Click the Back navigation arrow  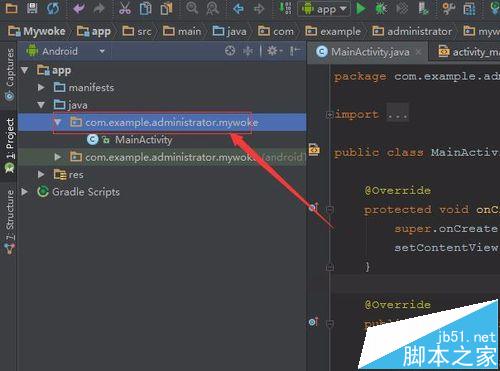point(238,8)
